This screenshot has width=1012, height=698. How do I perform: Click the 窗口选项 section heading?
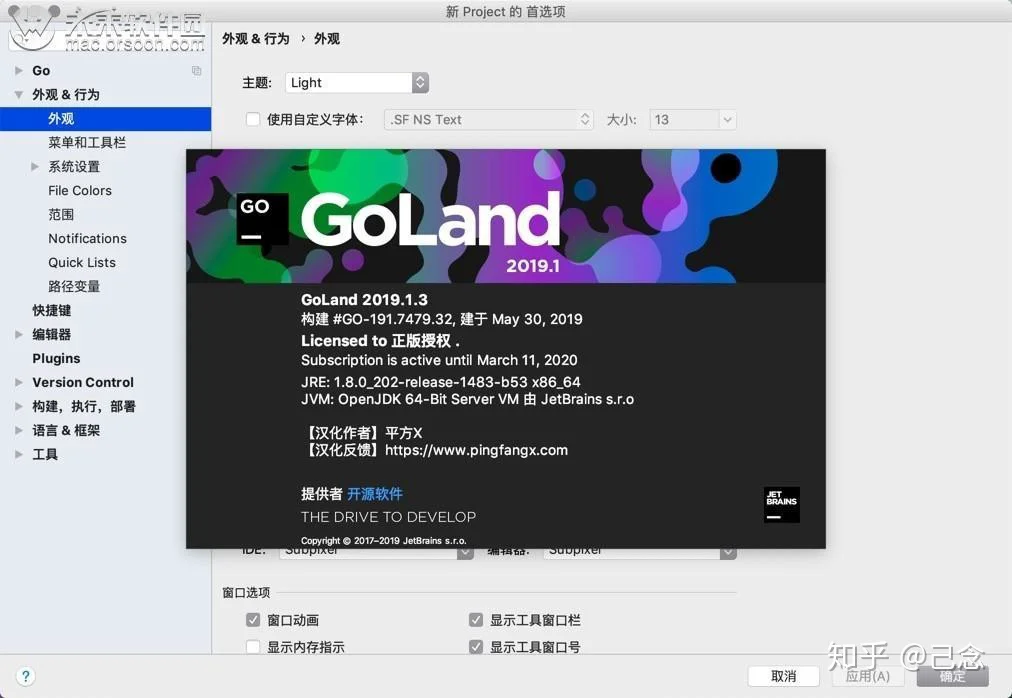pyautogui.click(x=246, y=593)
